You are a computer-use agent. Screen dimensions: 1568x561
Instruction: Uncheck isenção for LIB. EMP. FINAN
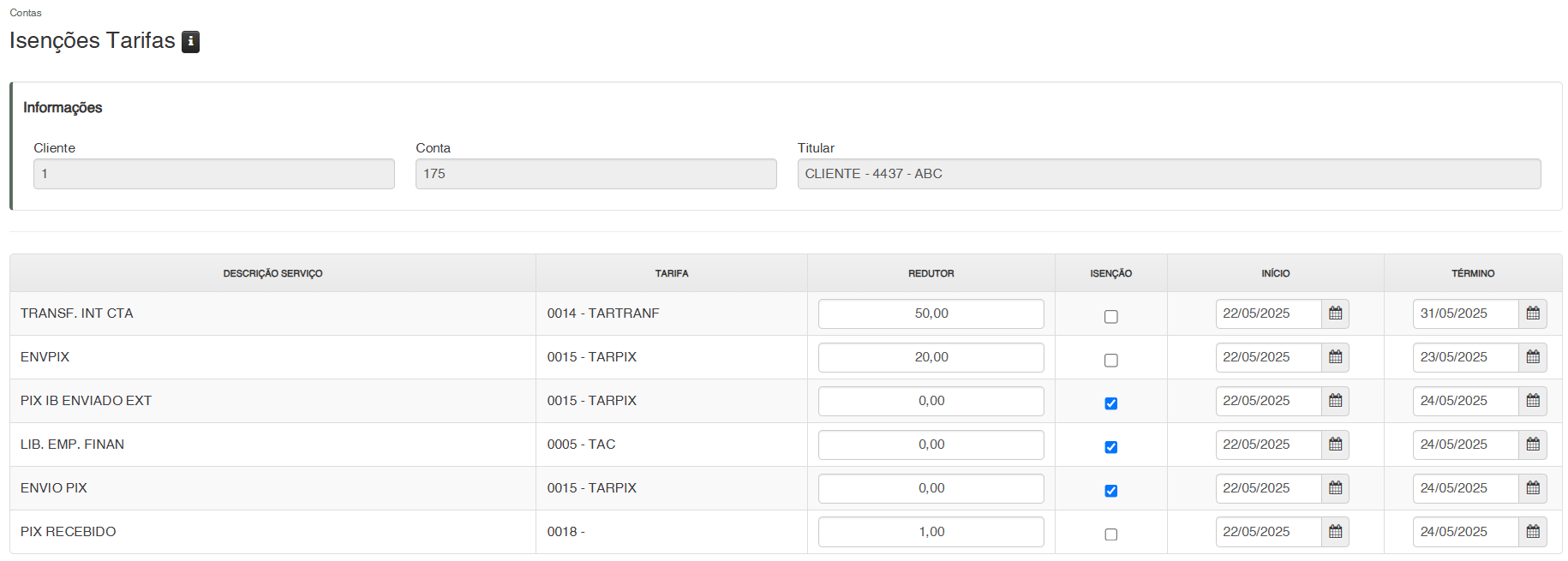(1111, 447)
